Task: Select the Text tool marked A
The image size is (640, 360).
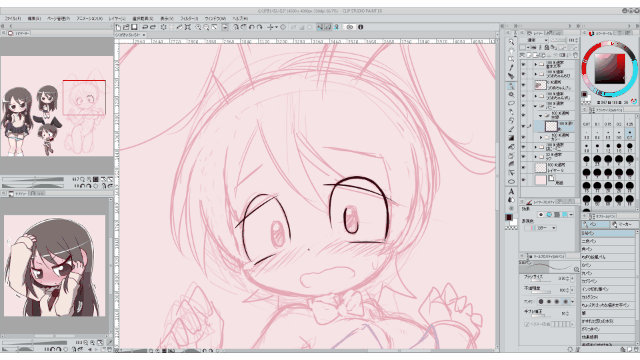Action: 511,191
